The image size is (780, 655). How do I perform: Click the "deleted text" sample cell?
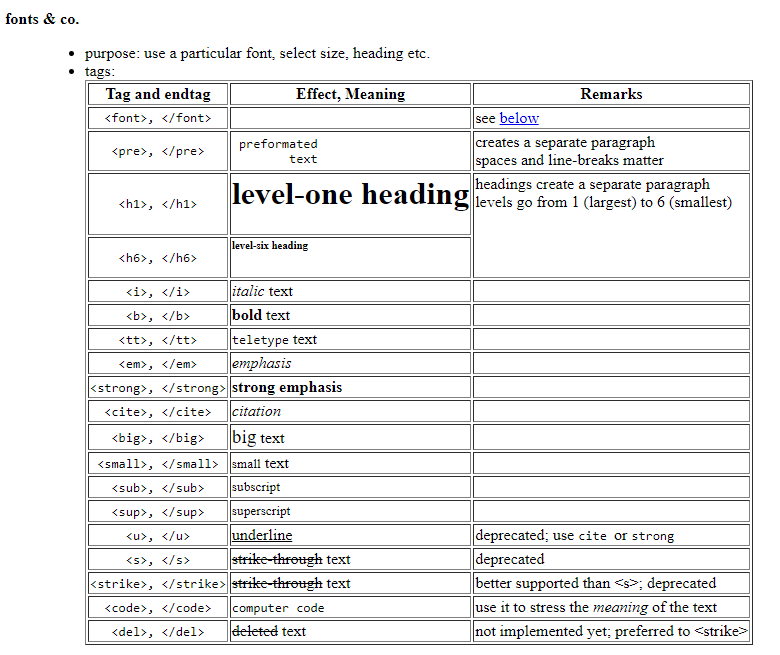pos(269,631)
